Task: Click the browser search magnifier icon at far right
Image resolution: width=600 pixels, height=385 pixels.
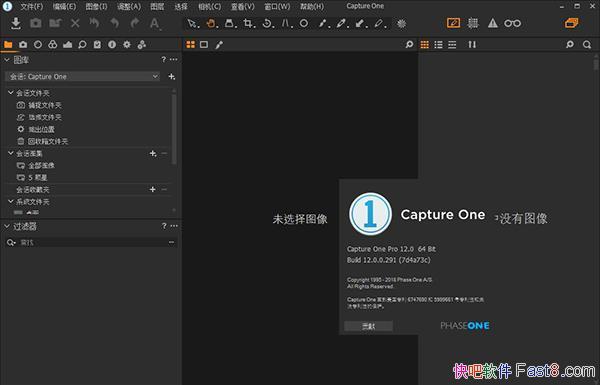Action: (x=587, y=45)
